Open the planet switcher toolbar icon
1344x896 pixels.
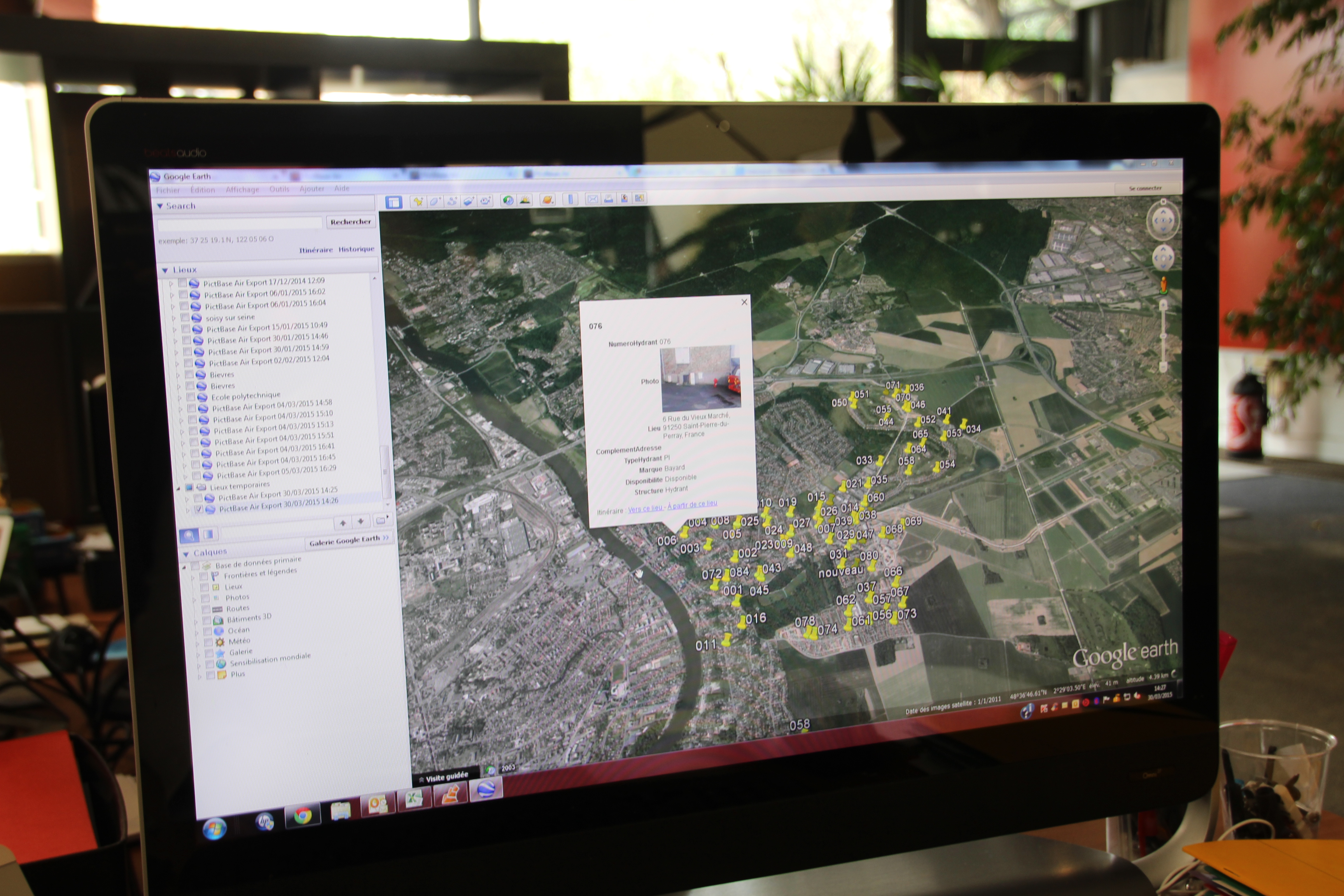point(548,199)
